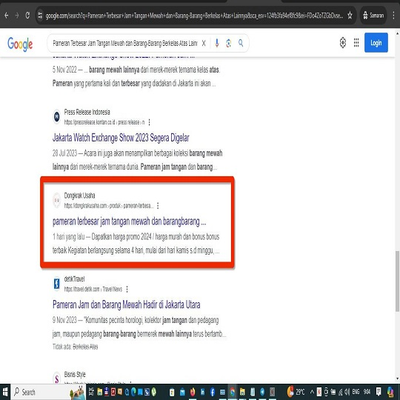Open the volume speaker icon
This screenshot has height=400, width=400.
tap(347, 392)
